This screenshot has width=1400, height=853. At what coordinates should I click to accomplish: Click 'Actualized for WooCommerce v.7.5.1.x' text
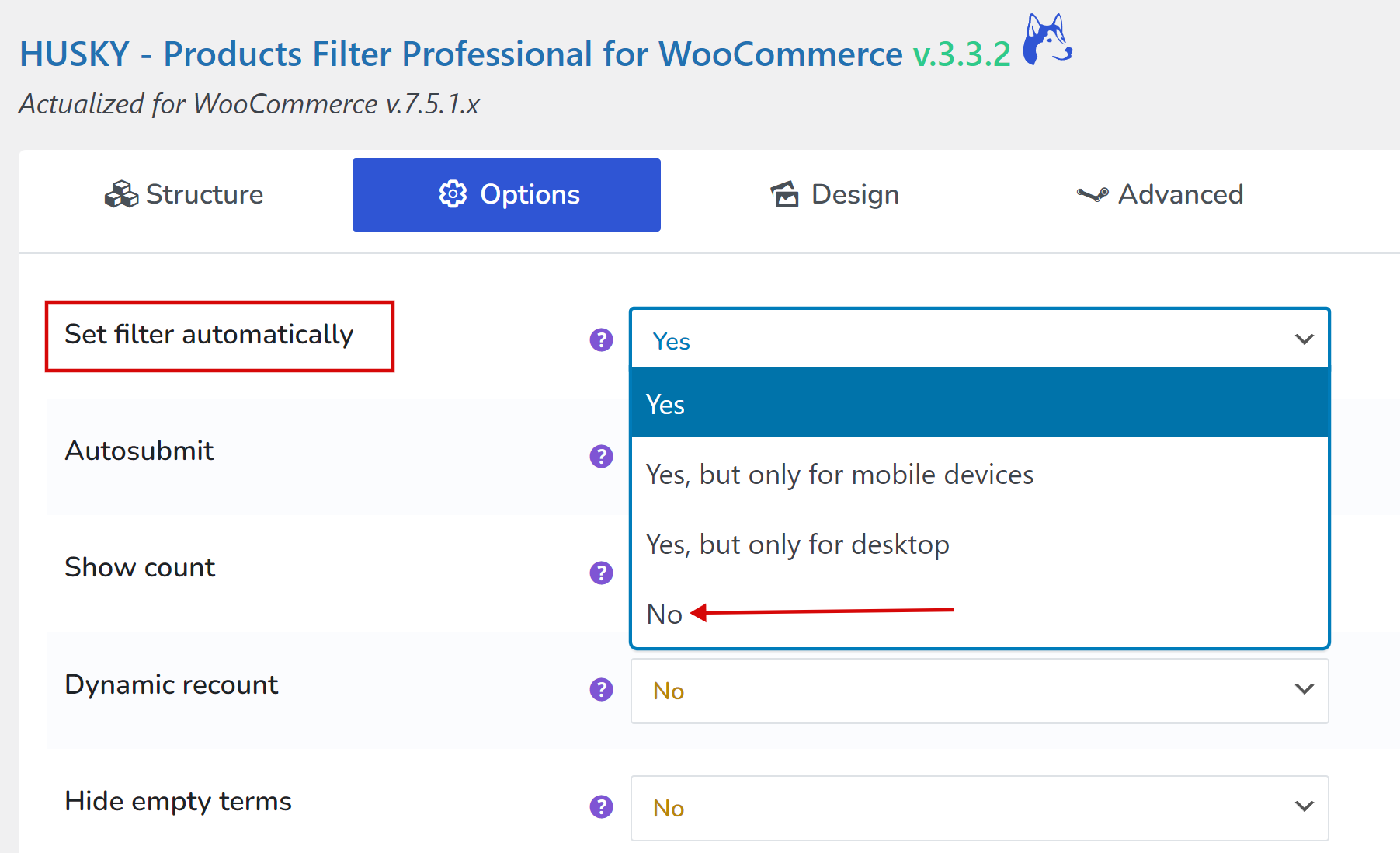coord(249,104)
